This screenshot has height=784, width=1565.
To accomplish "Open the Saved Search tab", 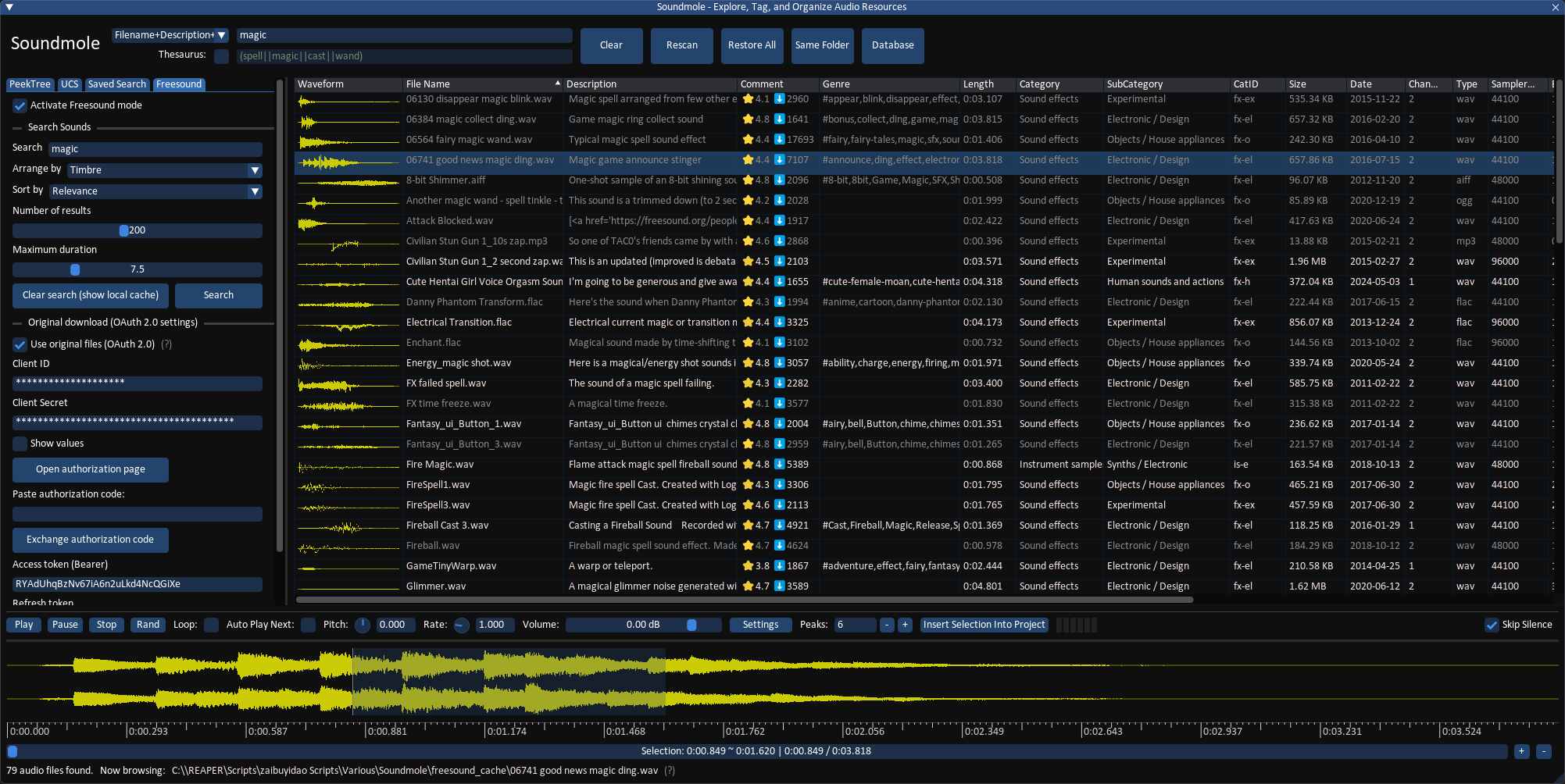I will point(116,84).
